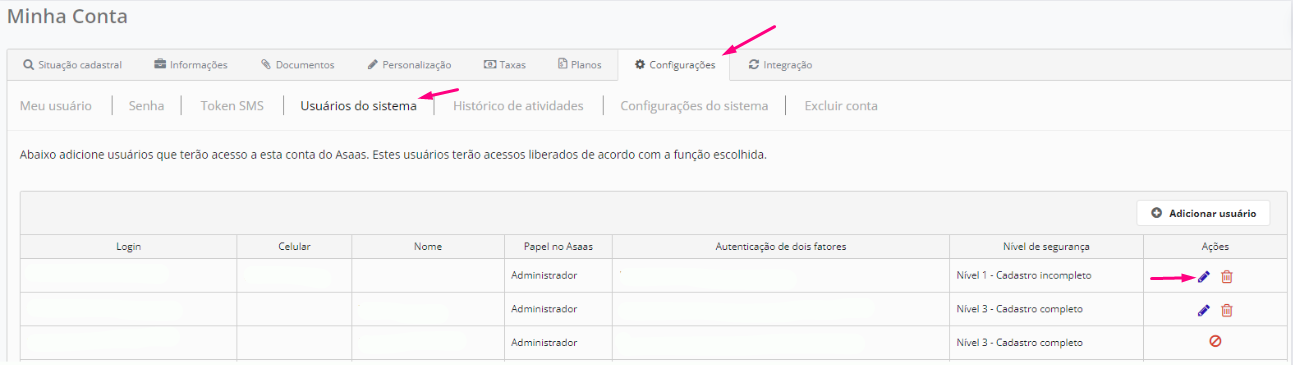The height and width of the screenshot is (365, 1293).
Task: Select the Taxas tab
Action: point(505,65)
